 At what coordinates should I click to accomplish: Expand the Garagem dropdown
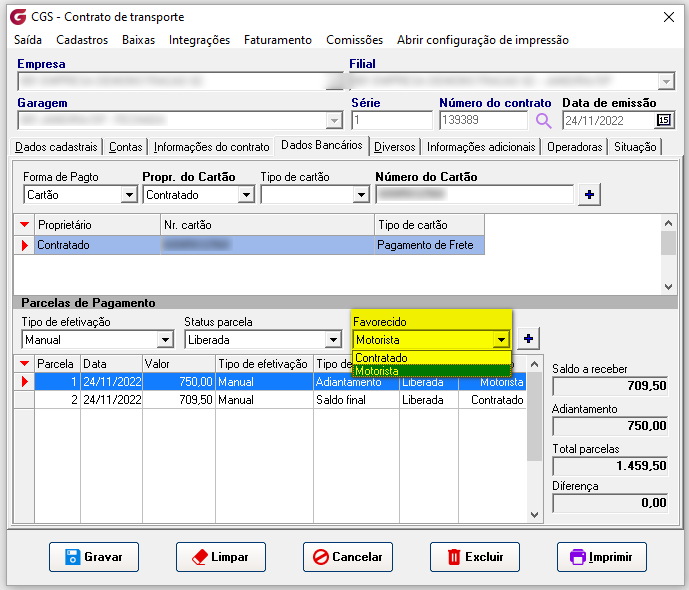coord(334,120)
